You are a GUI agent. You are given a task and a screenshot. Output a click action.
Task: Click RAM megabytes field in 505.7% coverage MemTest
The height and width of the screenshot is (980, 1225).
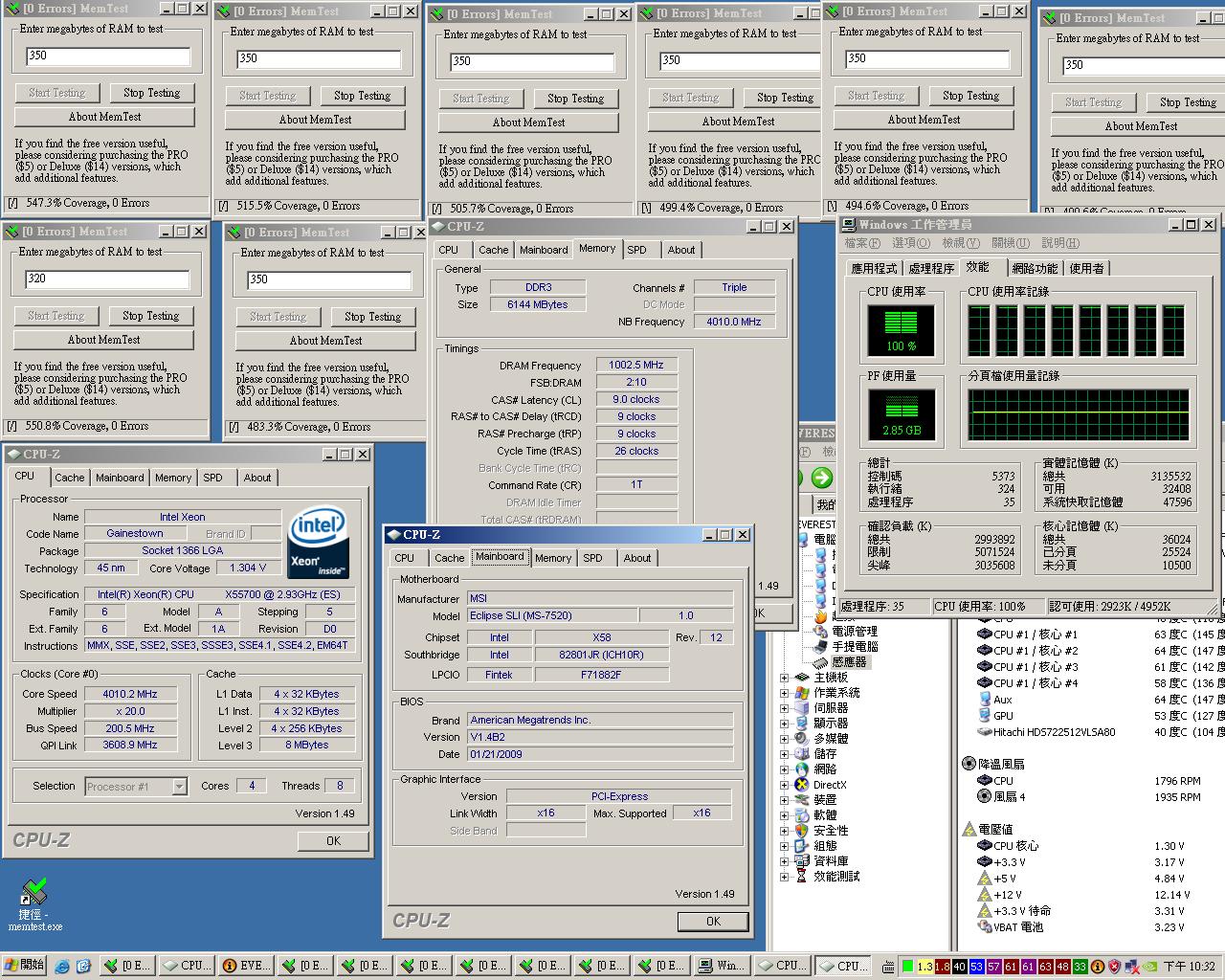[531, 61]
